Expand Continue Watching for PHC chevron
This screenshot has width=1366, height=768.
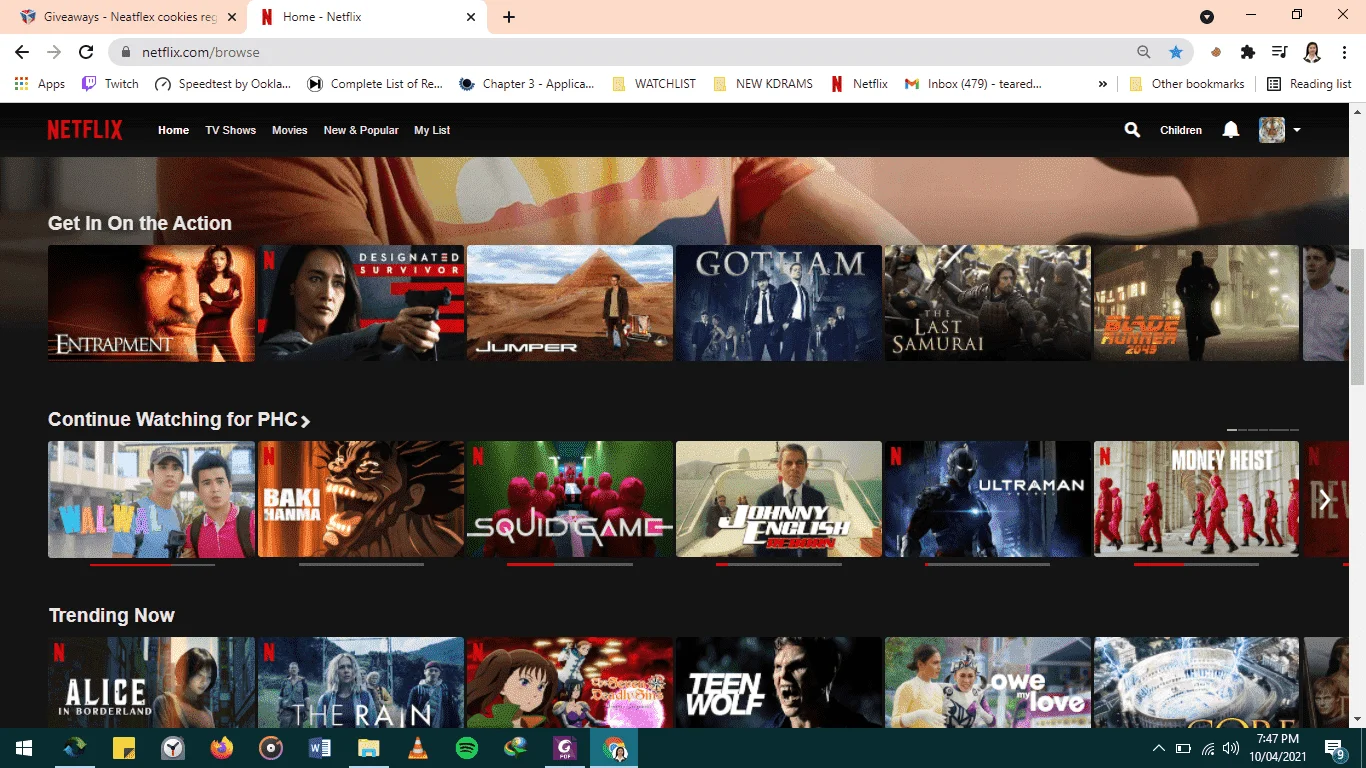click(305, 421)
